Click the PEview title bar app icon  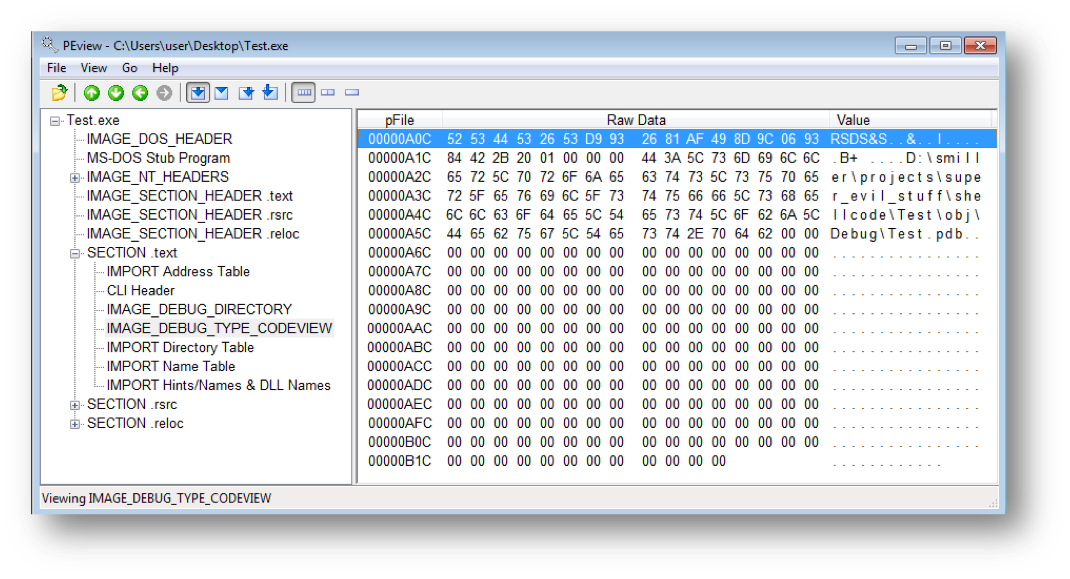pyautogui.click(x=49, y=45)
